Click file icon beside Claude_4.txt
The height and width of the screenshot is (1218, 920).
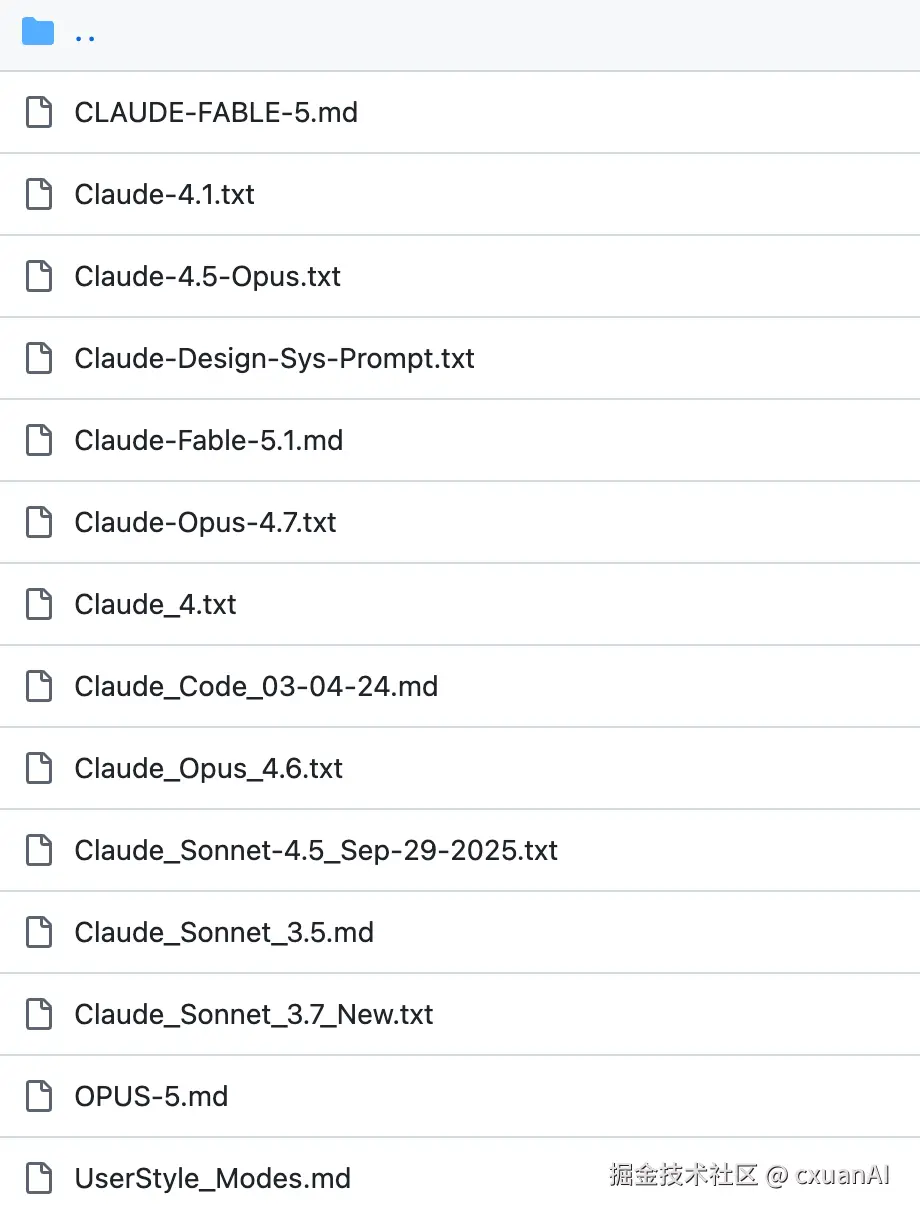click(x=39, y=604)
